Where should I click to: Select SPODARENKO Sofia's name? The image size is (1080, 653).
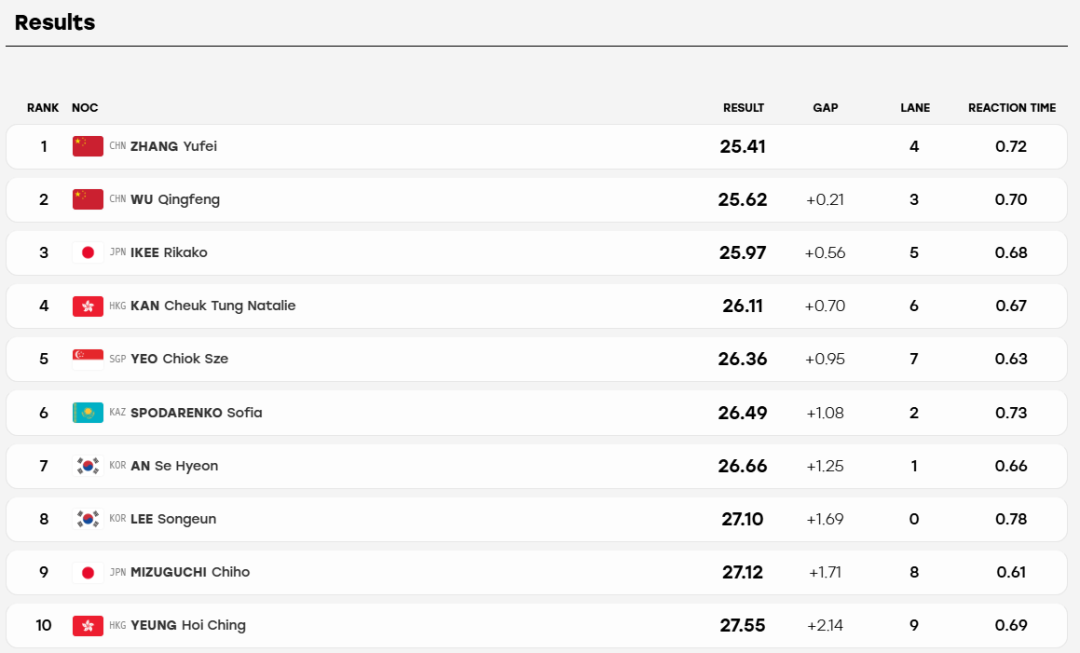pos(196,413)
